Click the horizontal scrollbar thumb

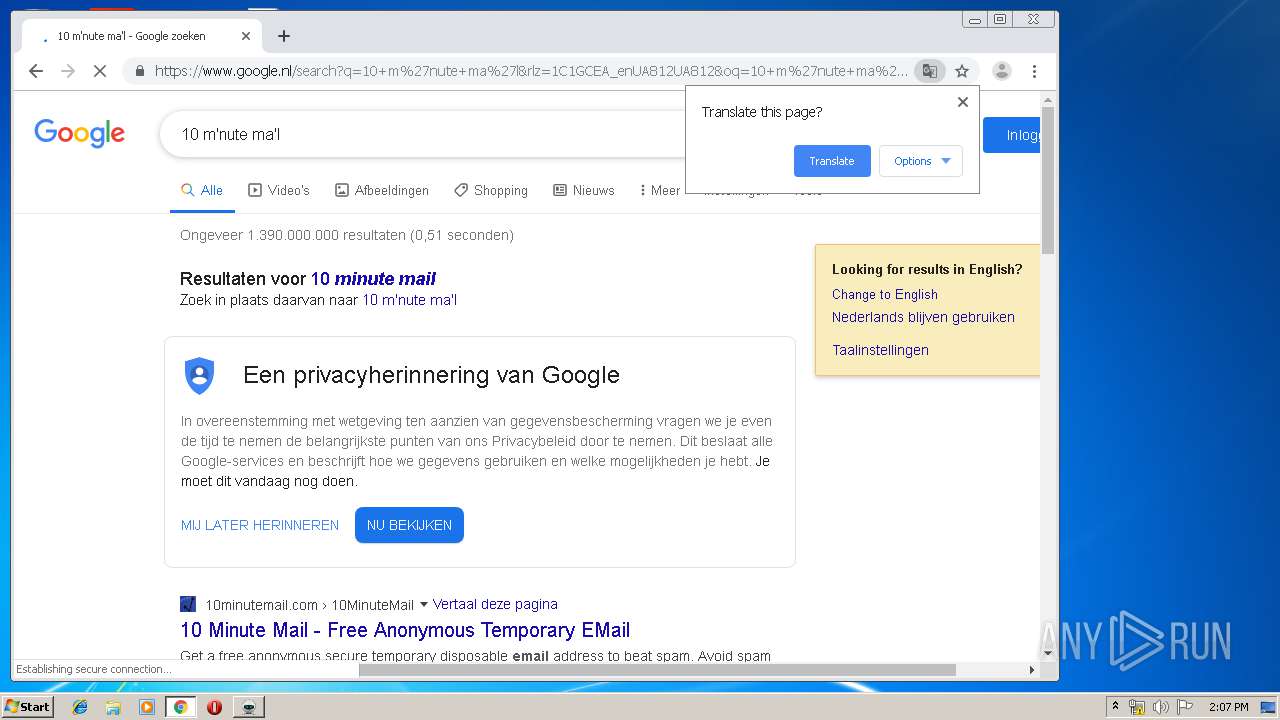(657, 669)
